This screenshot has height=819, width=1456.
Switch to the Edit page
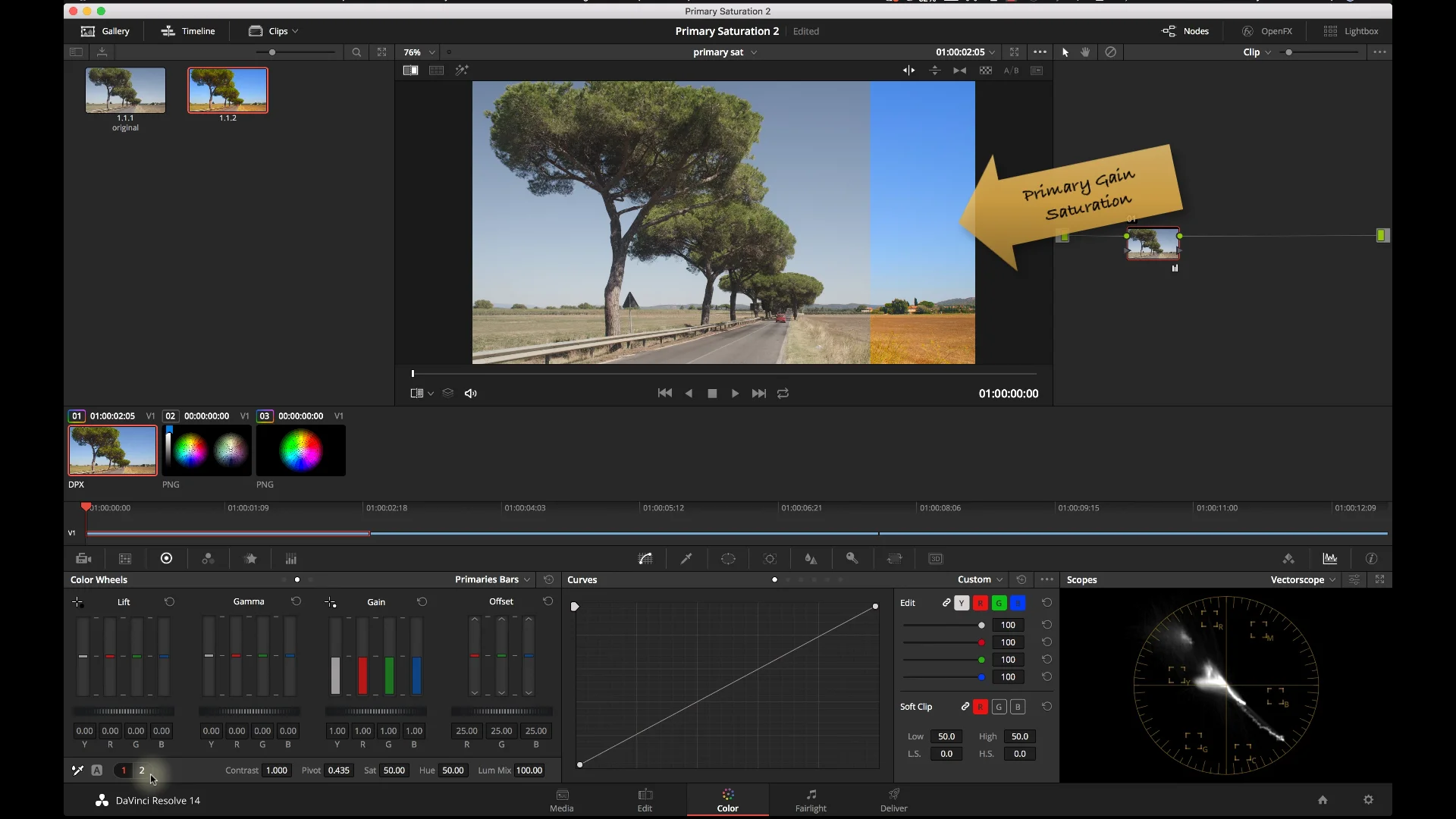tap(645, 800)
